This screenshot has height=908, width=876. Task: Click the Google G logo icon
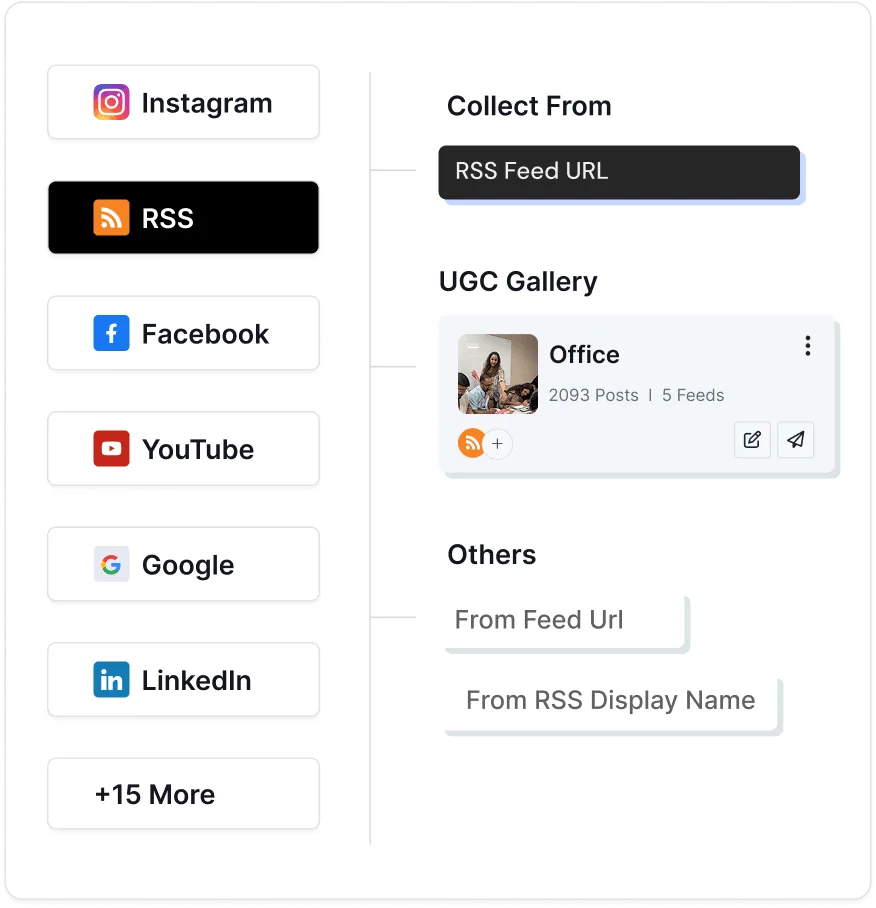111,564
